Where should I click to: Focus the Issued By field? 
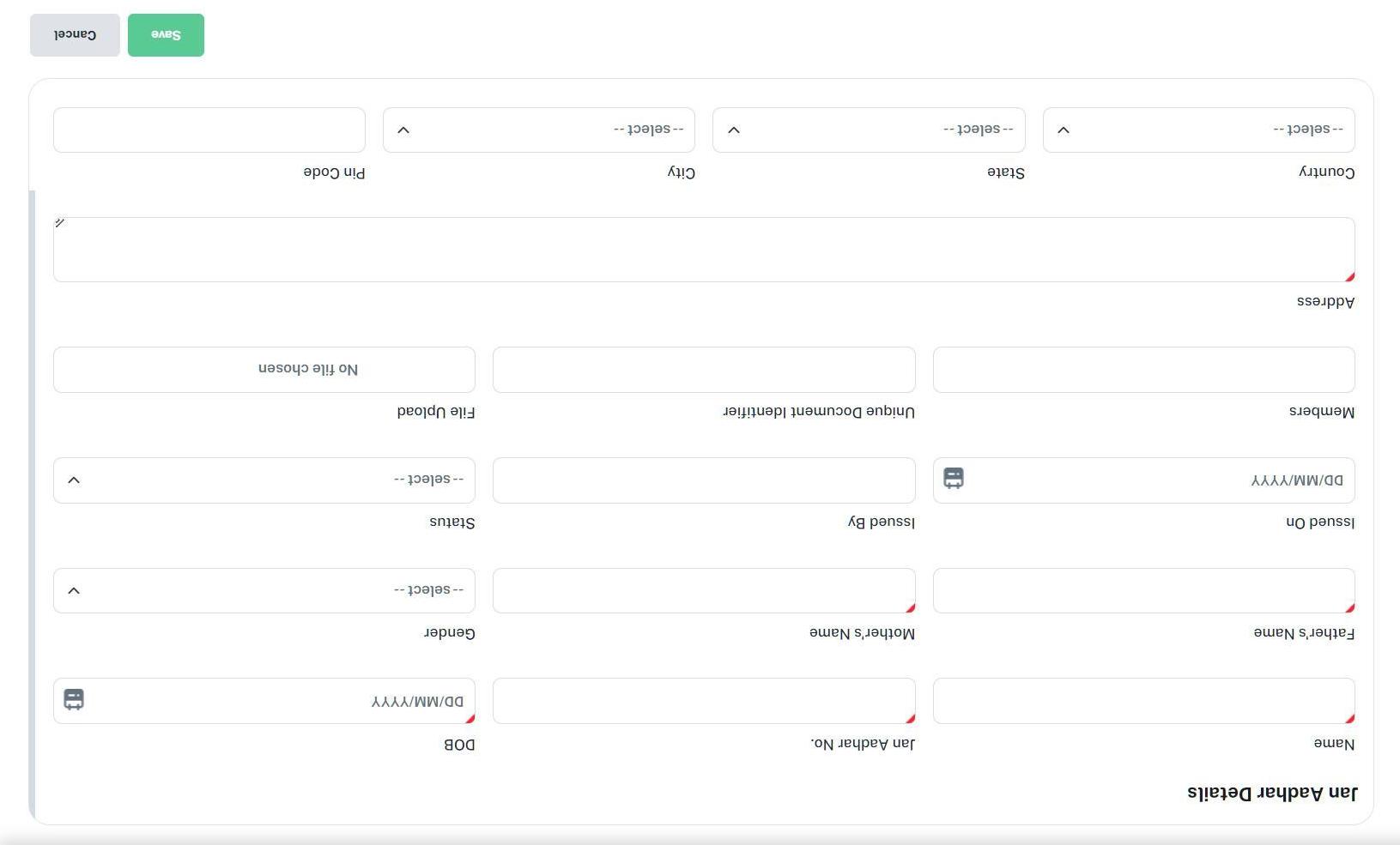pos(704,480)
